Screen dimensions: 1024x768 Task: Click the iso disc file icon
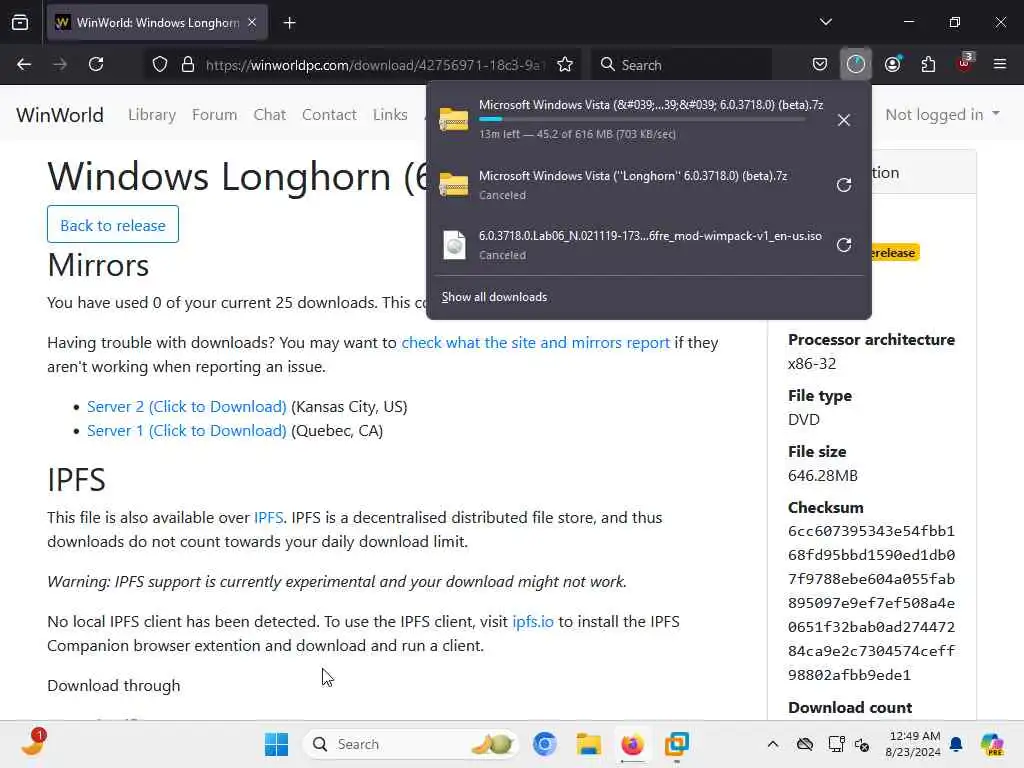[454, 245]
